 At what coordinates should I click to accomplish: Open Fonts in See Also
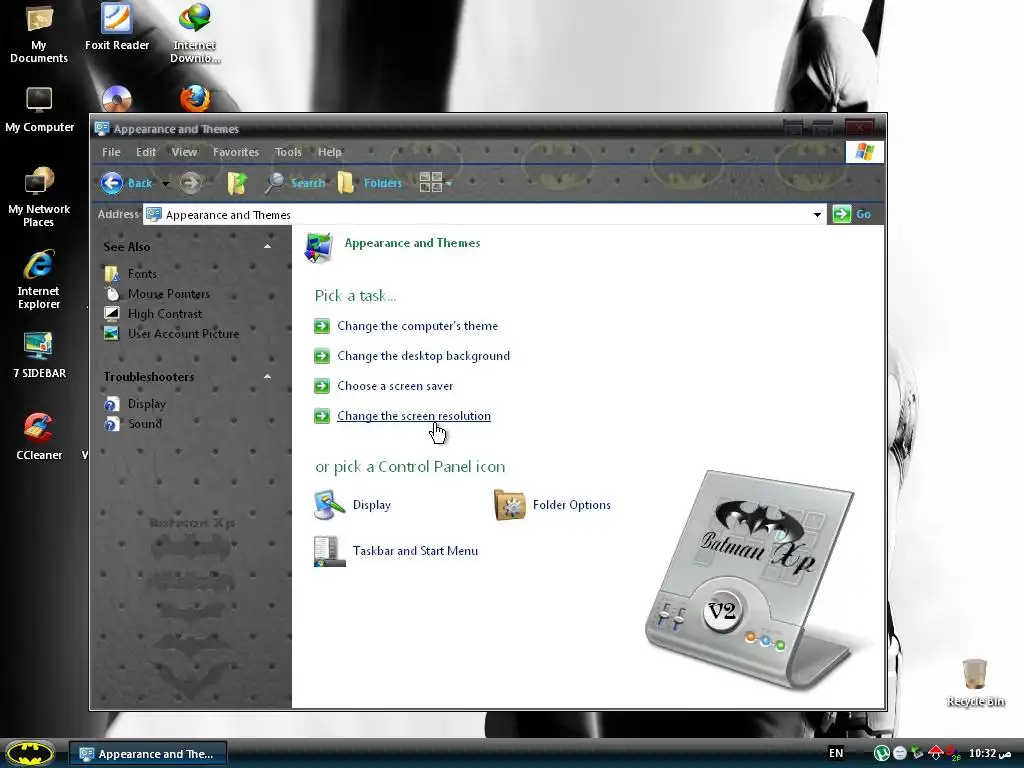tap(142, 274)
